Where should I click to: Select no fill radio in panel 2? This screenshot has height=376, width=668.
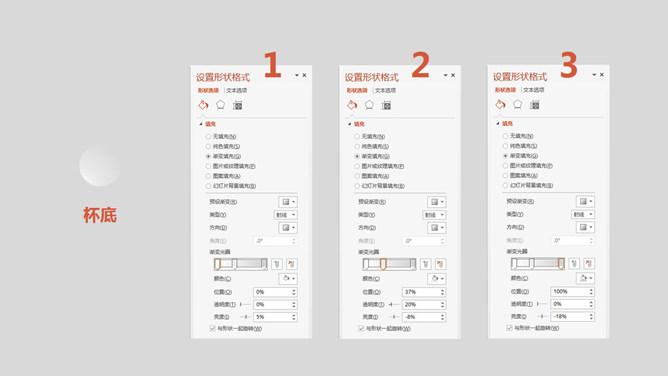click(357, 137)
